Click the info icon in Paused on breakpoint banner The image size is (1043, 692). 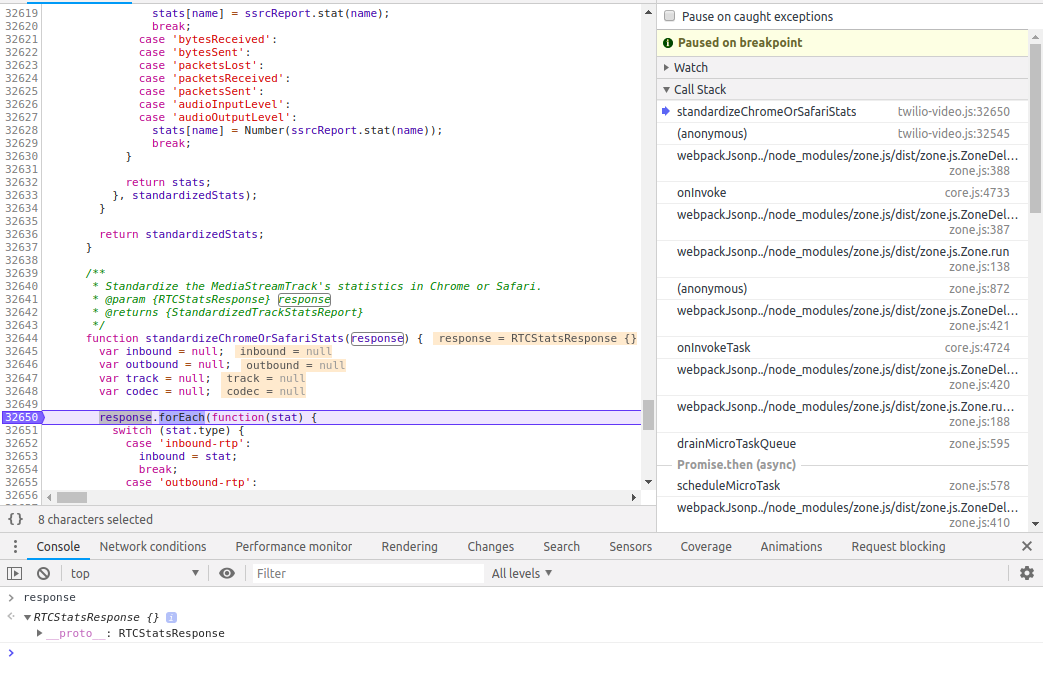668,43
